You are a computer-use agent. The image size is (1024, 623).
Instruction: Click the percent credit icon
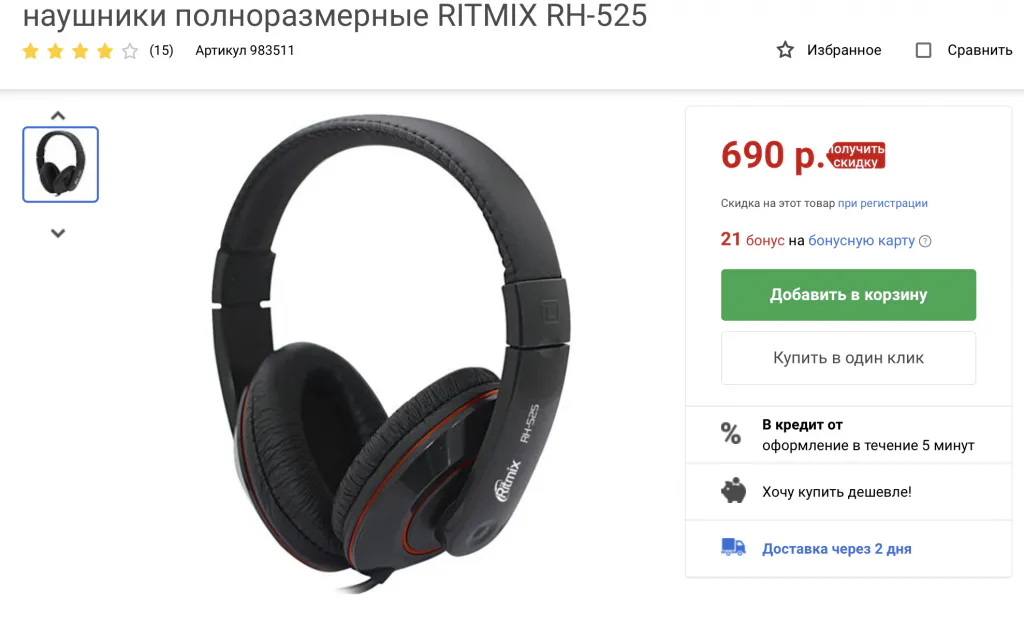pyautogui.click(x=731, y=433)
